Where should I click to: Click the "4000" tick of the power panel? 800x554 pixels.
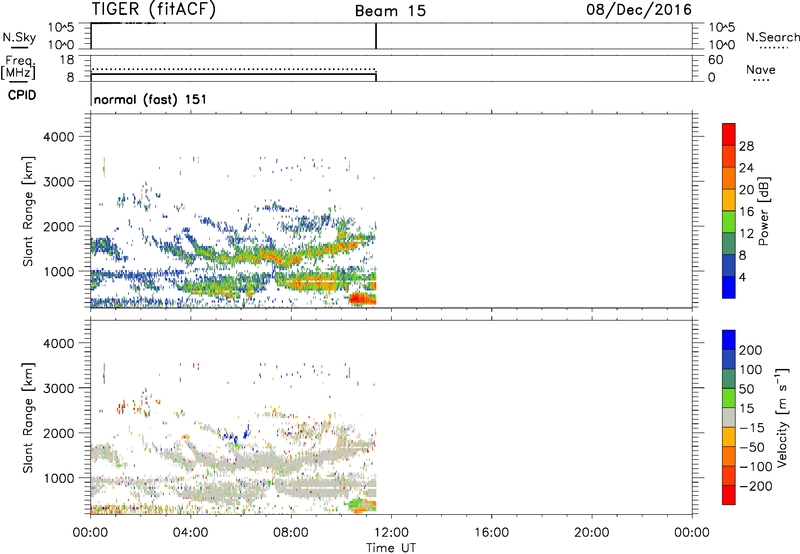(x=59, y=137)
